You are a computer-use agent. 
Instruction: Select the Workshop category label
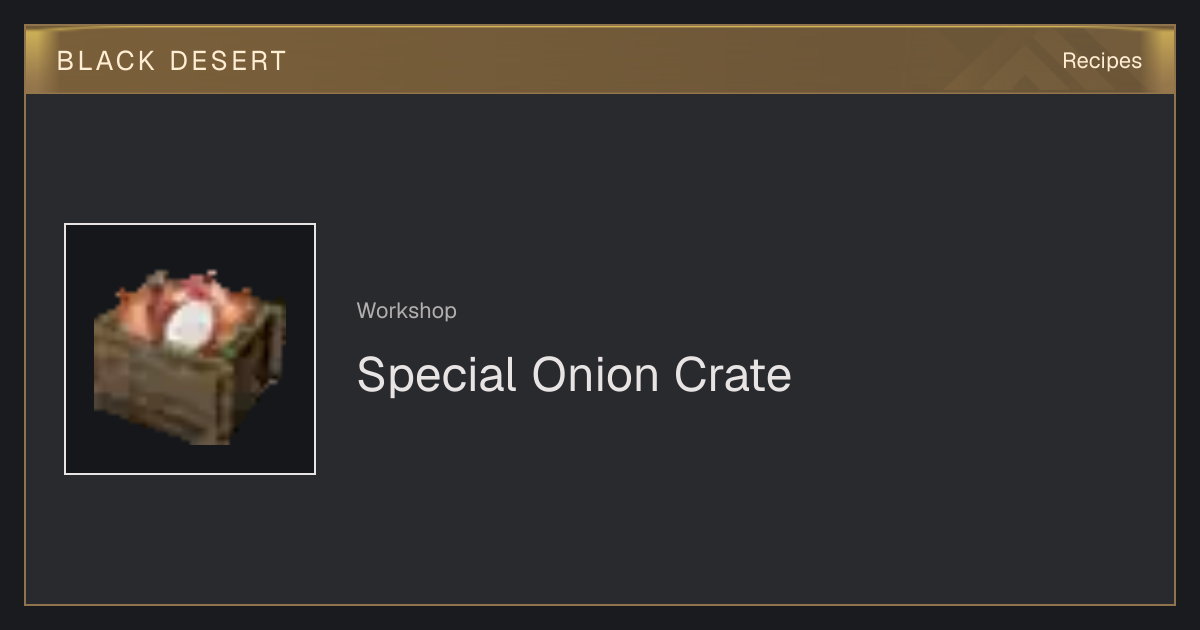click(407, 311)
